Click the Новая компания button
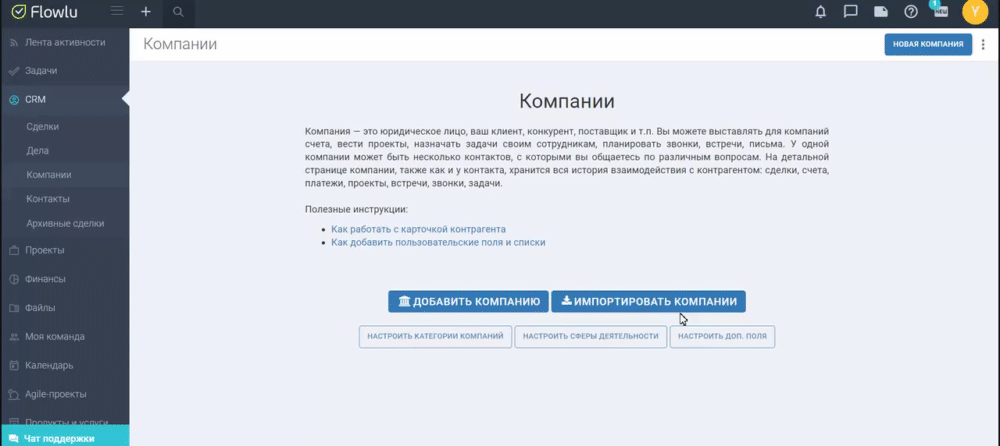The width and height of the screenshot is (1000, 446). (928, 45)
